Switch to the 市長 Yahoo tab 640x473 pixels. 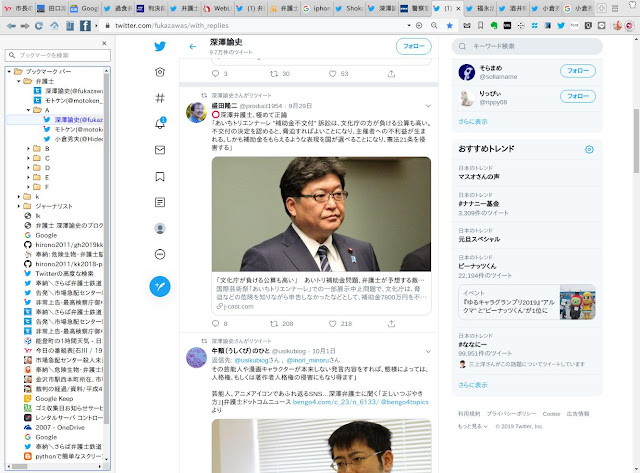pos(18,8)
